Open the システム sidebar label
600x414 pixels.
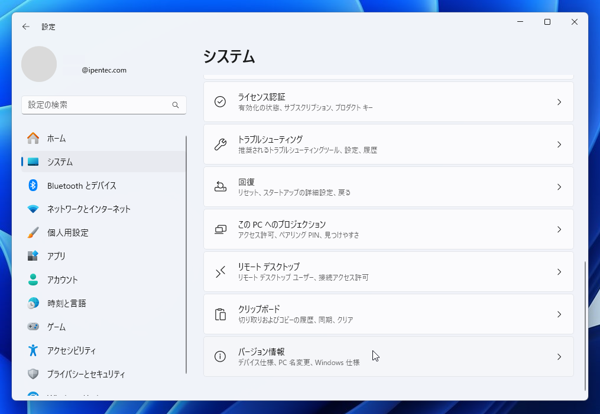pos(60,162)
